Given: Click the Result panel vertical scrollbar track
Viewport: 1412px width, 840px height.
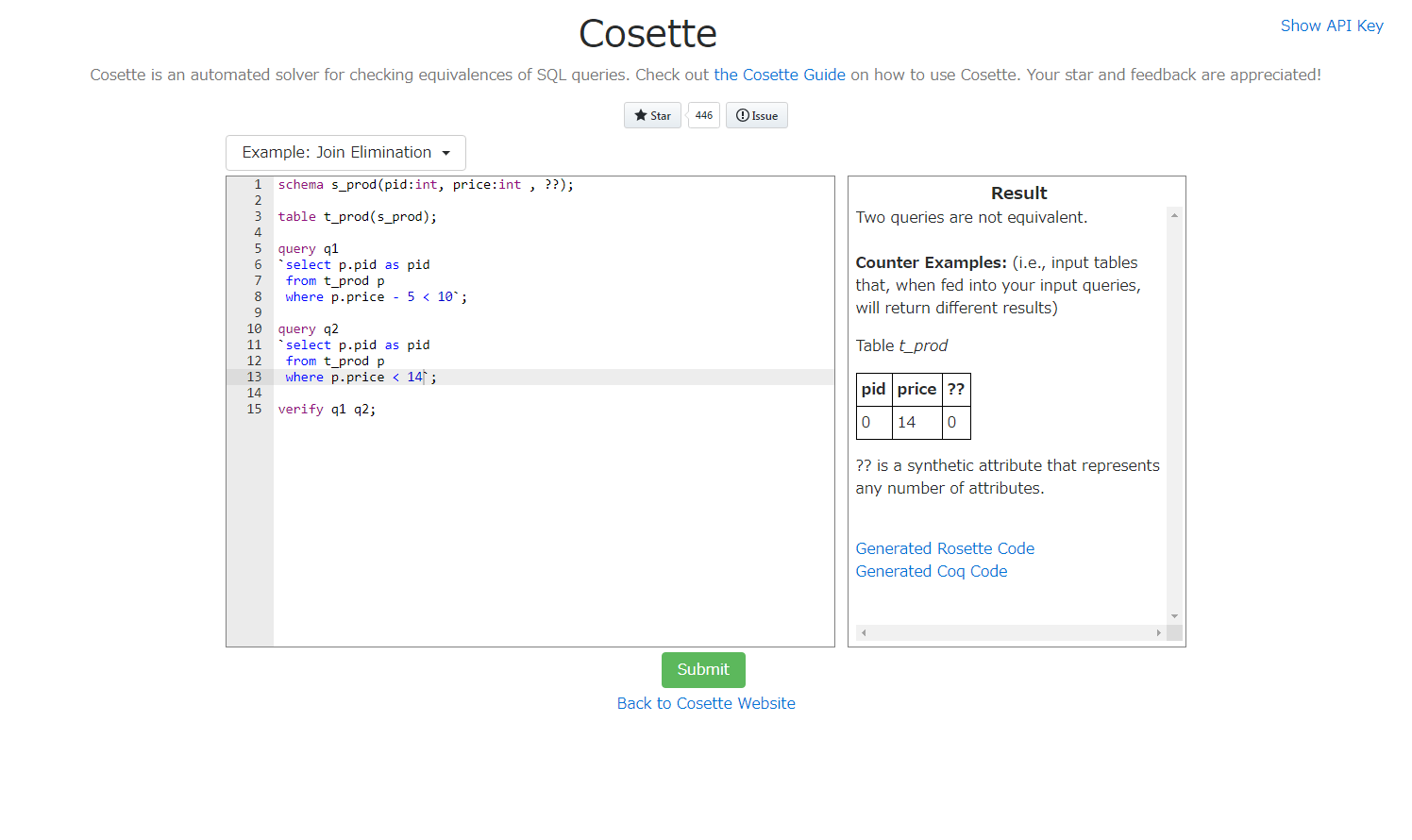Looking at the screenshot, I should 1174,415.
